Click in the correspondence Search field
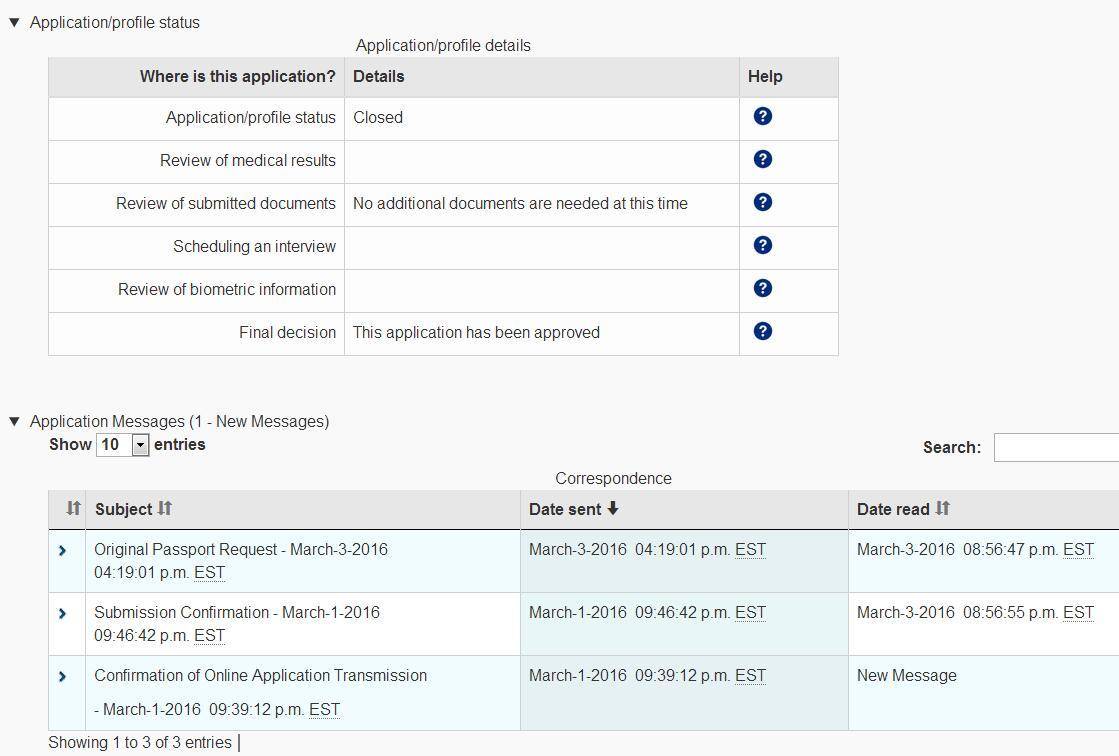Screen dimensions: 1119x756 [1055, 447]
